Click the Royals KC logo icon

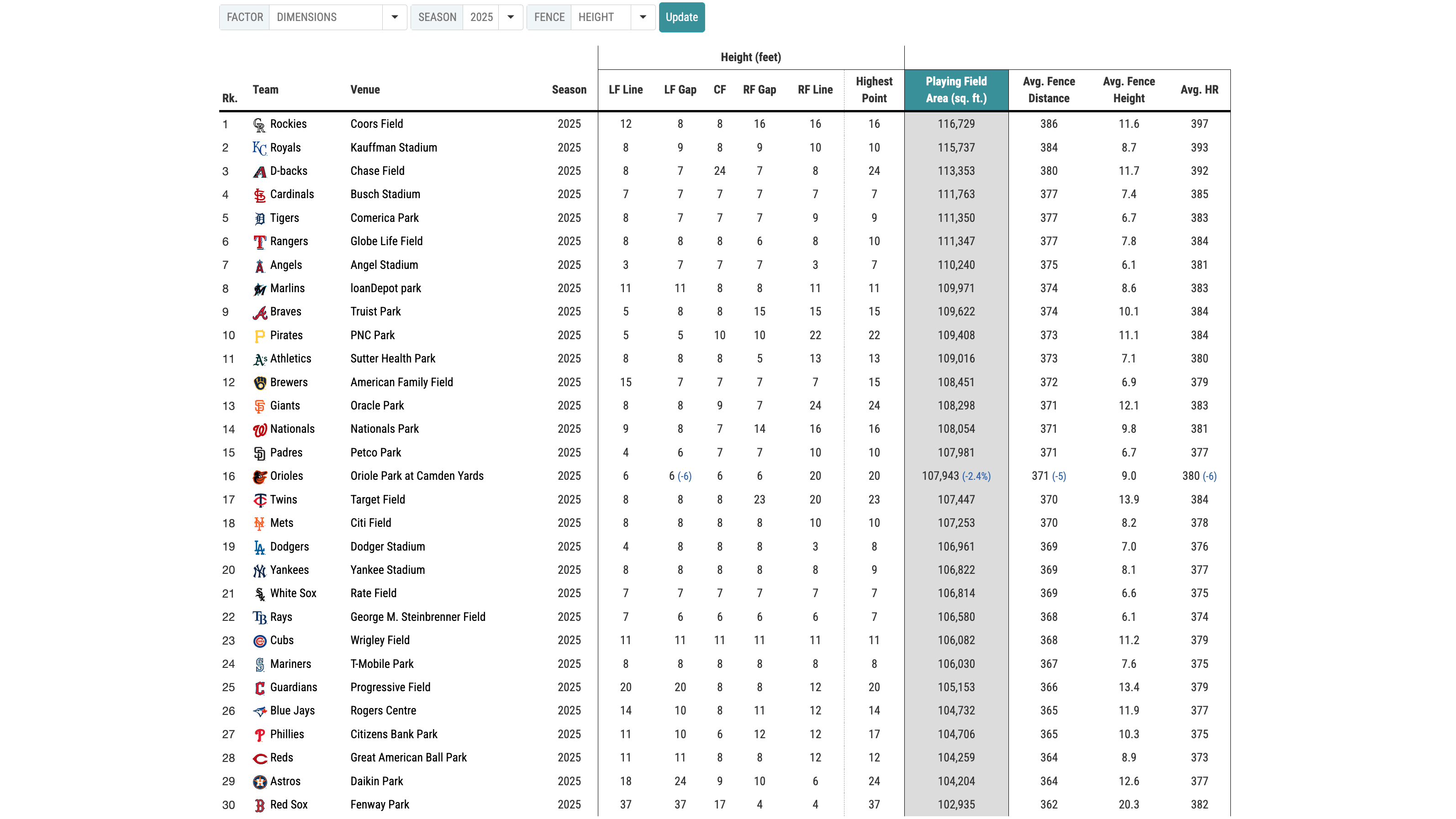(x=259, y=148)
